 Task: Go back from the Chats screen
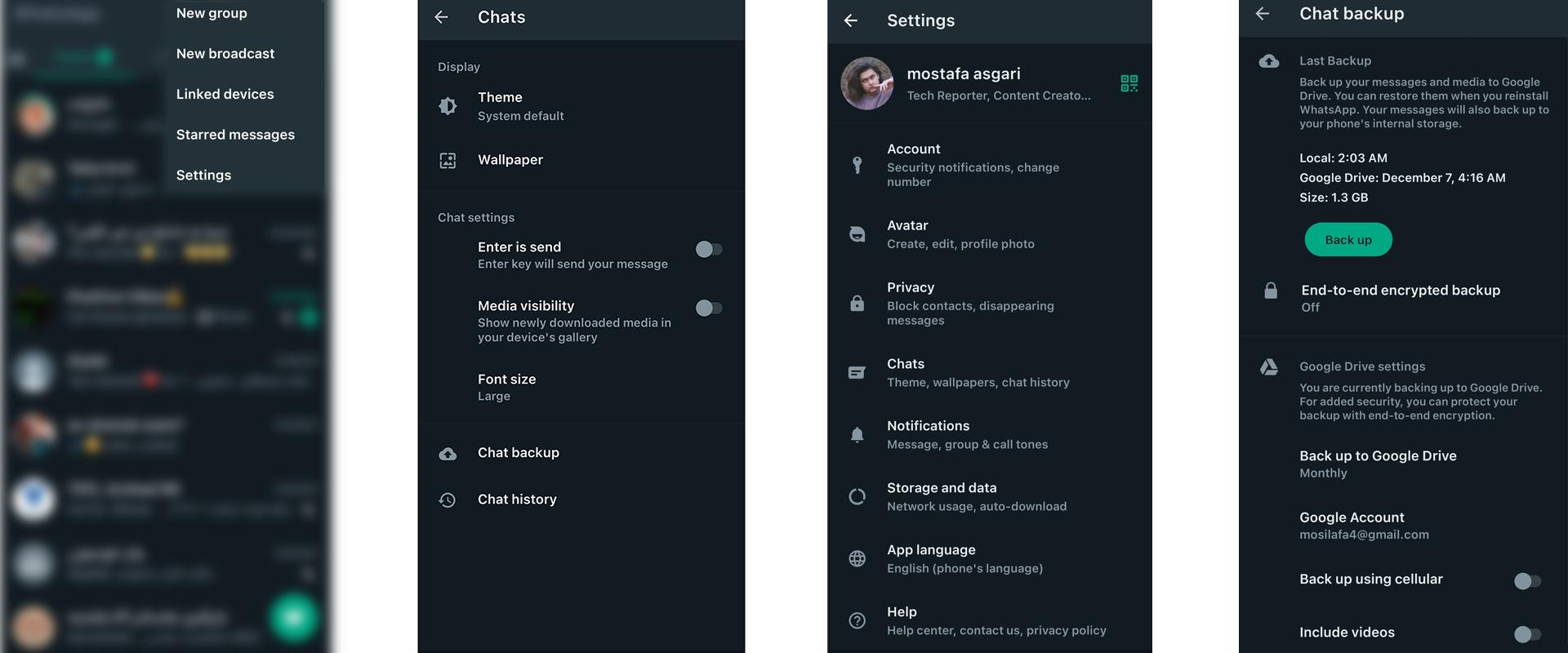point(441,17)
